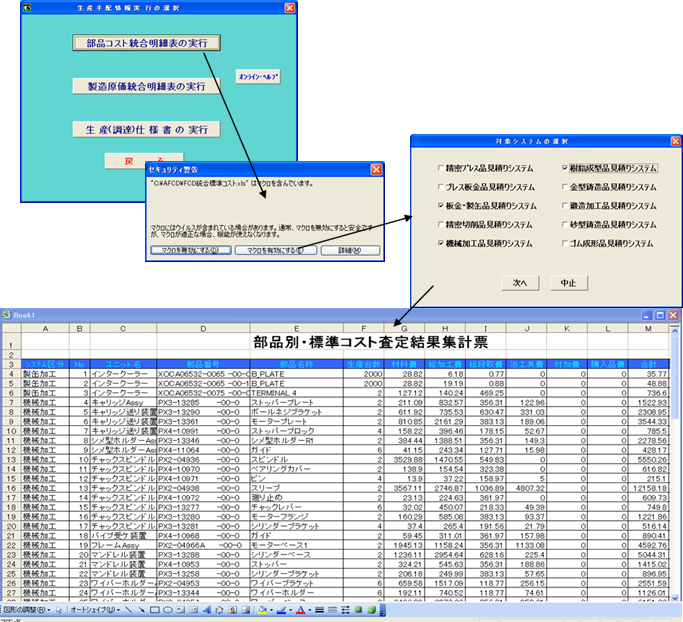Click cell containing TERMINAL 4
This screenshot has width=683, height=622.
(x=296, y=393)
